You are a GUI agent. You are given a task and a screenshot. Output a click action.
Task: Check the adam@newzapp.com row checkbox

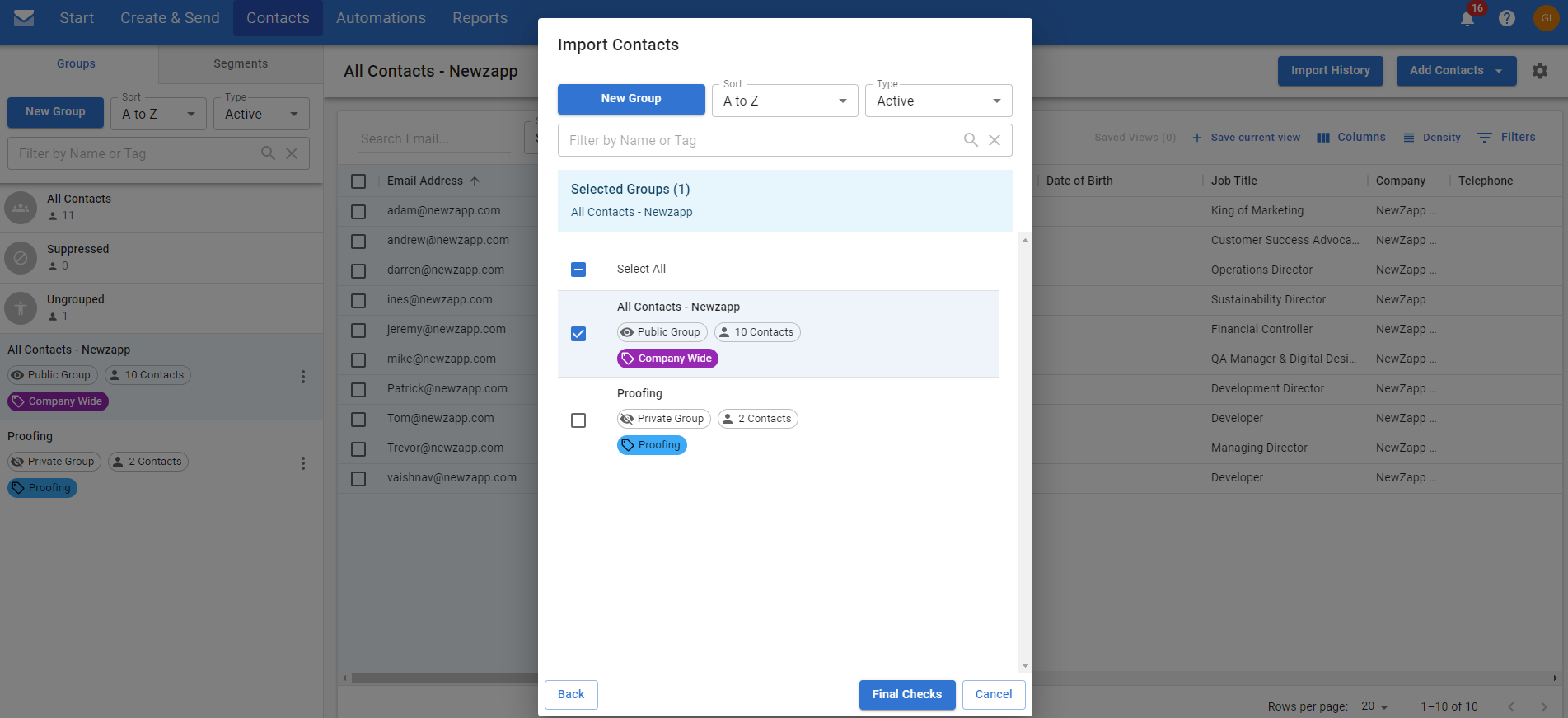[x=358, y=212]
